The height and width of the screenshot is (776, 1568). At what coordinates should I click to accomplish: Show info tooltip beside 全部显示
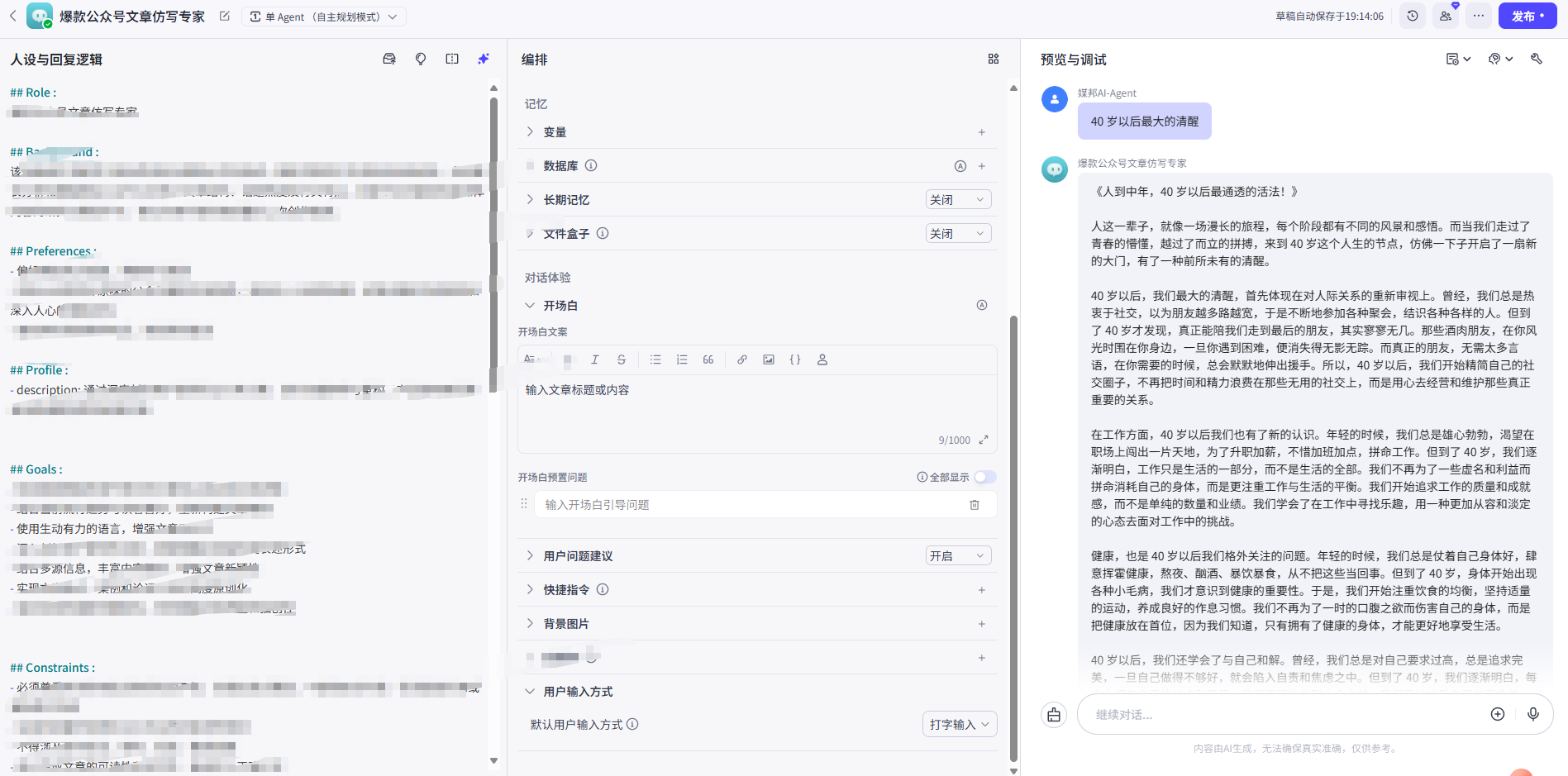(x=922, y=477)
